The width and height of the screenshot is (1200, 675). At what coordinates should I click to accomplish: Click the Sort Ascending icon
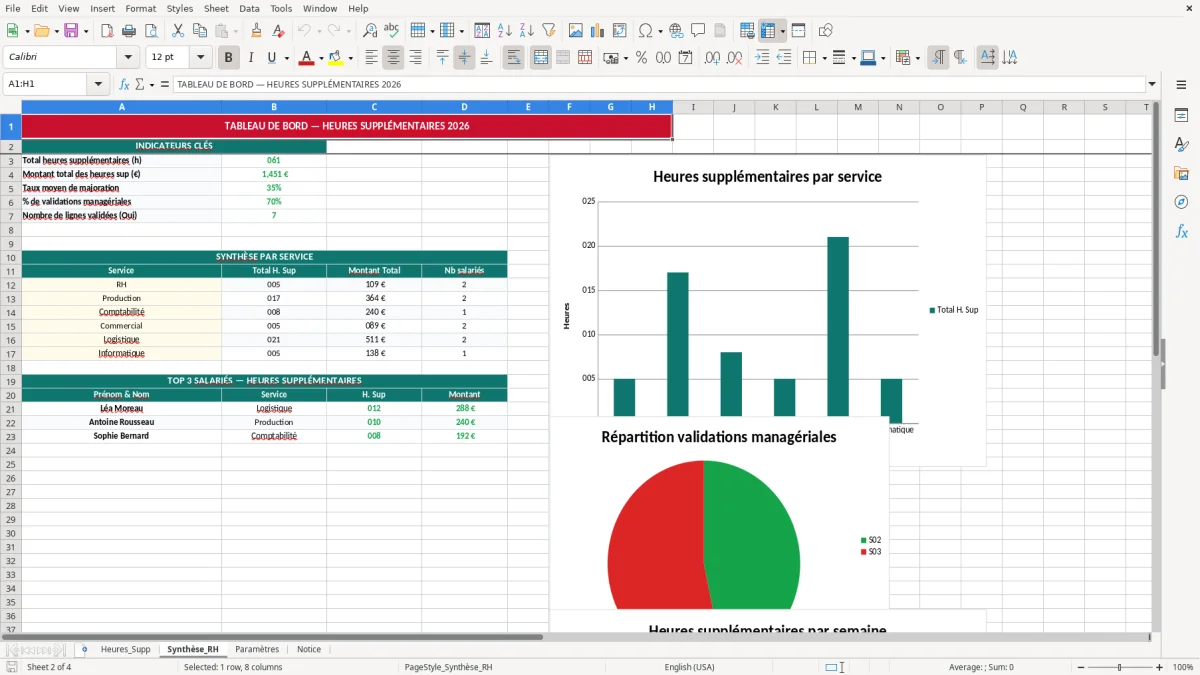click(x=504, y=31)
